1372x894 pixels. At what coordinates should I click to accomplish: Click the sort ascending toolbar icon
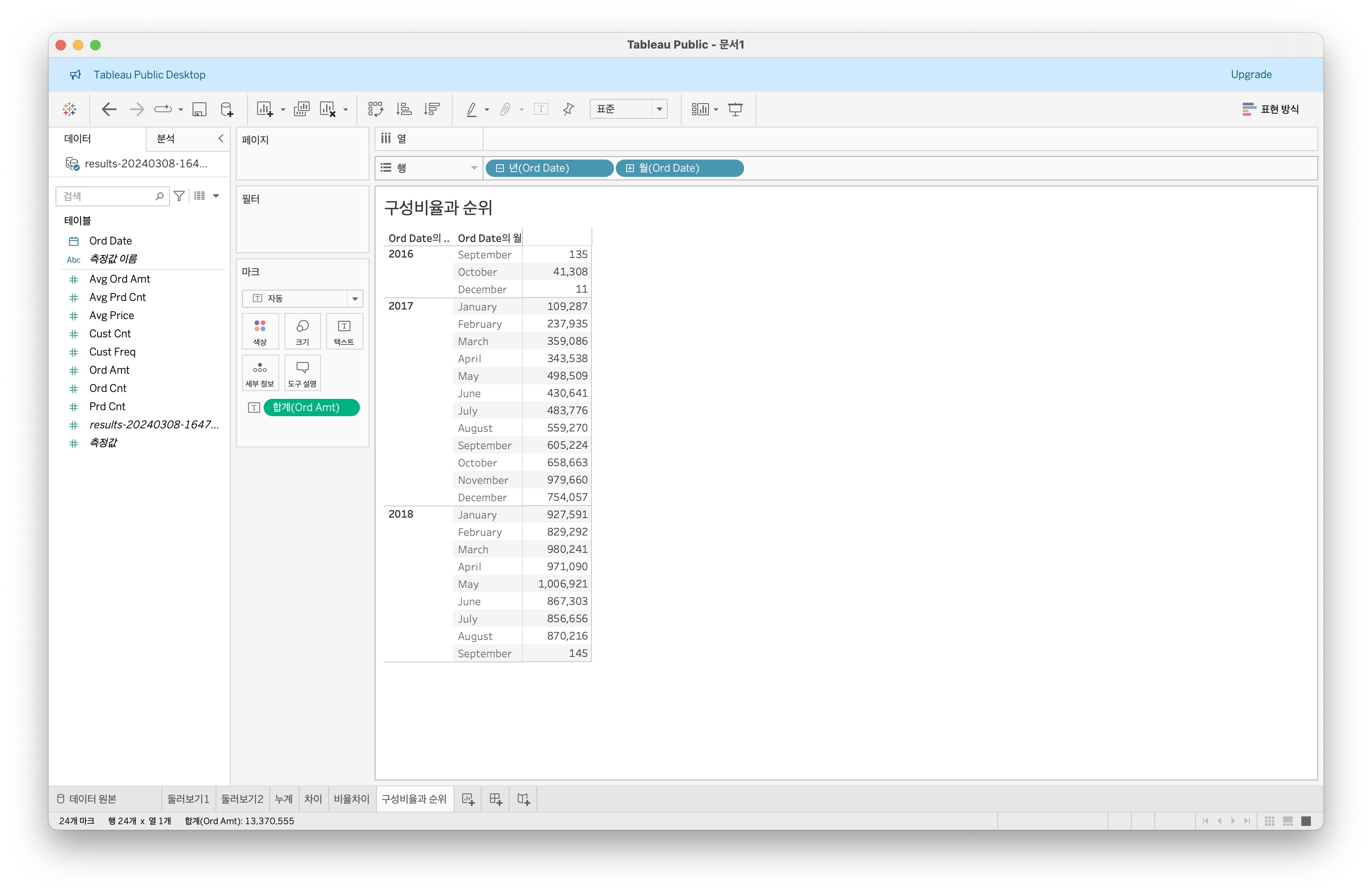(404, 109)
